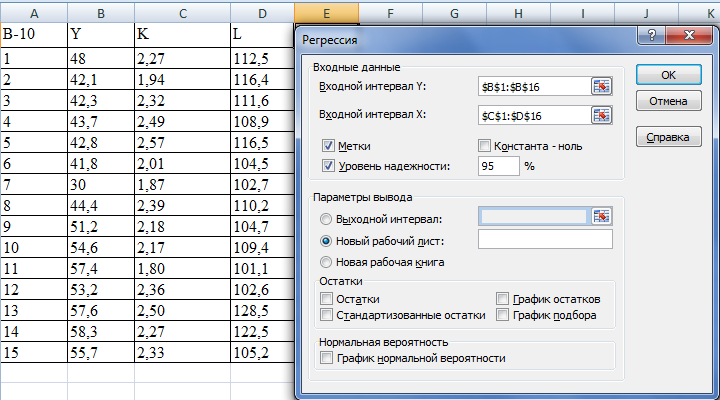Click cell with value 104,5

point(262,163)
